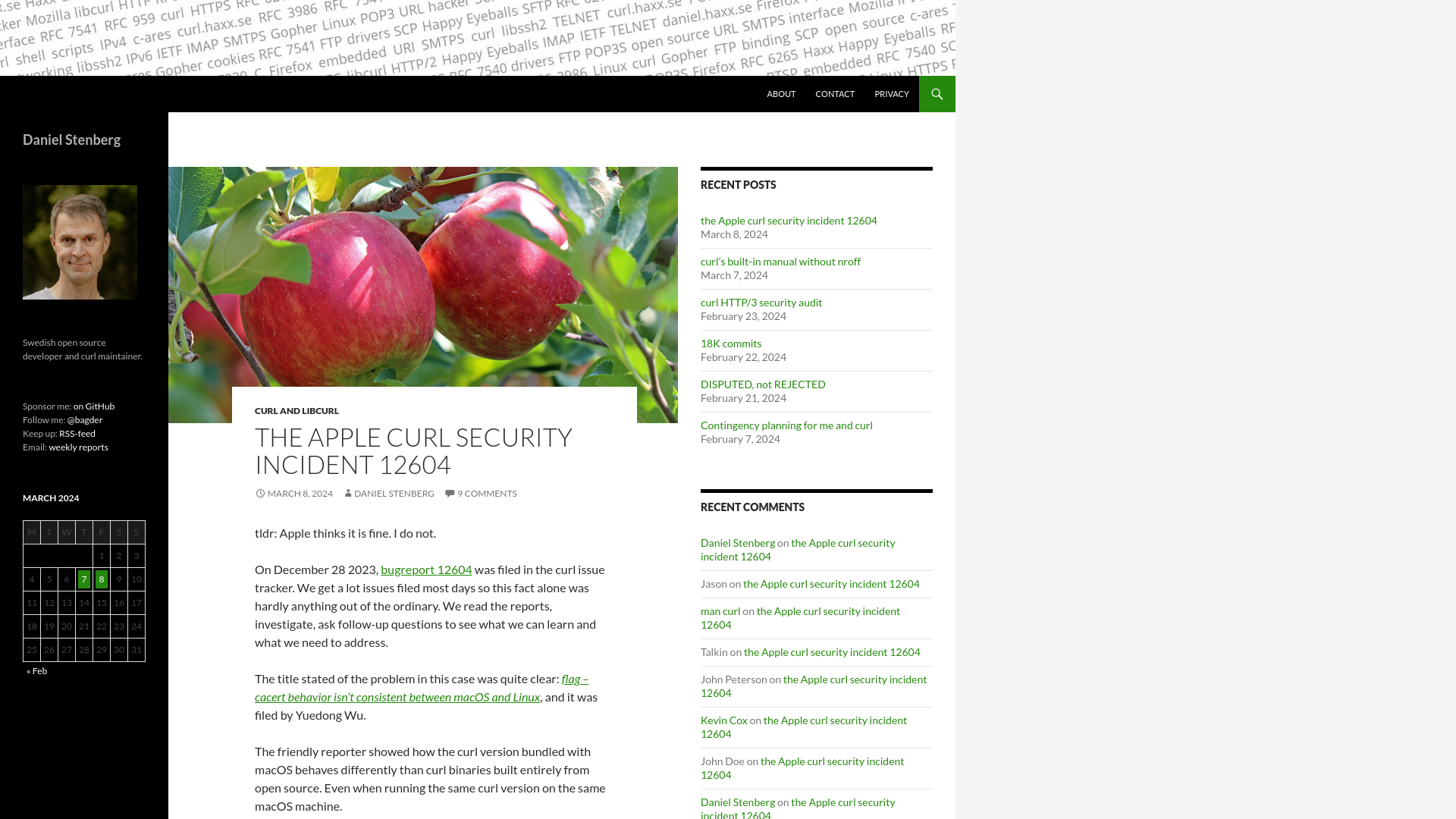1456x819 pixels.
Task: Click the 9 COMMENTS link on post
Action: [x=480, y=493]
